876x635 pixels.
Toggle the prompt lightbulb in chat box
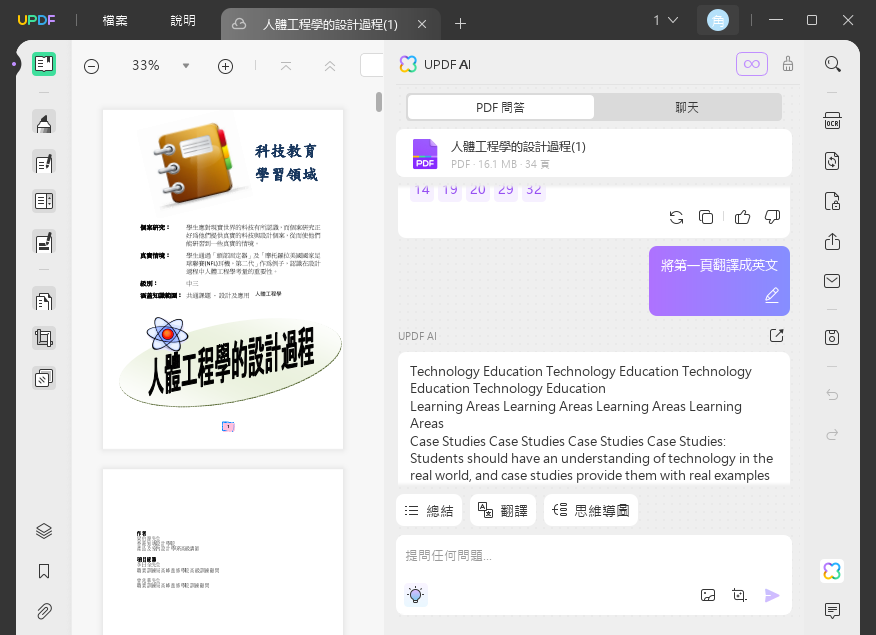[416, 595]
